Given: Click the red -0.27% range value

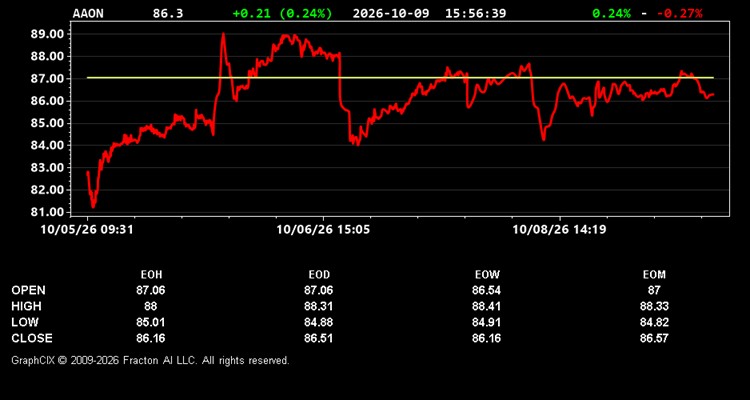Looking at the screenshot, I should coord(679,13).
